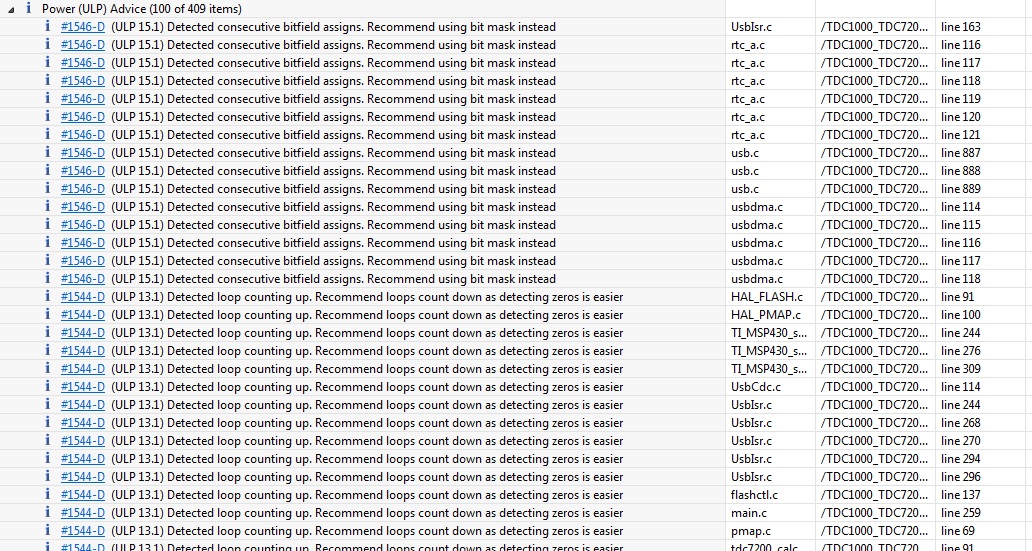The width and height of the screenshot is (1032, 551).
Task: Click info icon on rtc_a.c line 116 row
Action: (x=48, y=45)
